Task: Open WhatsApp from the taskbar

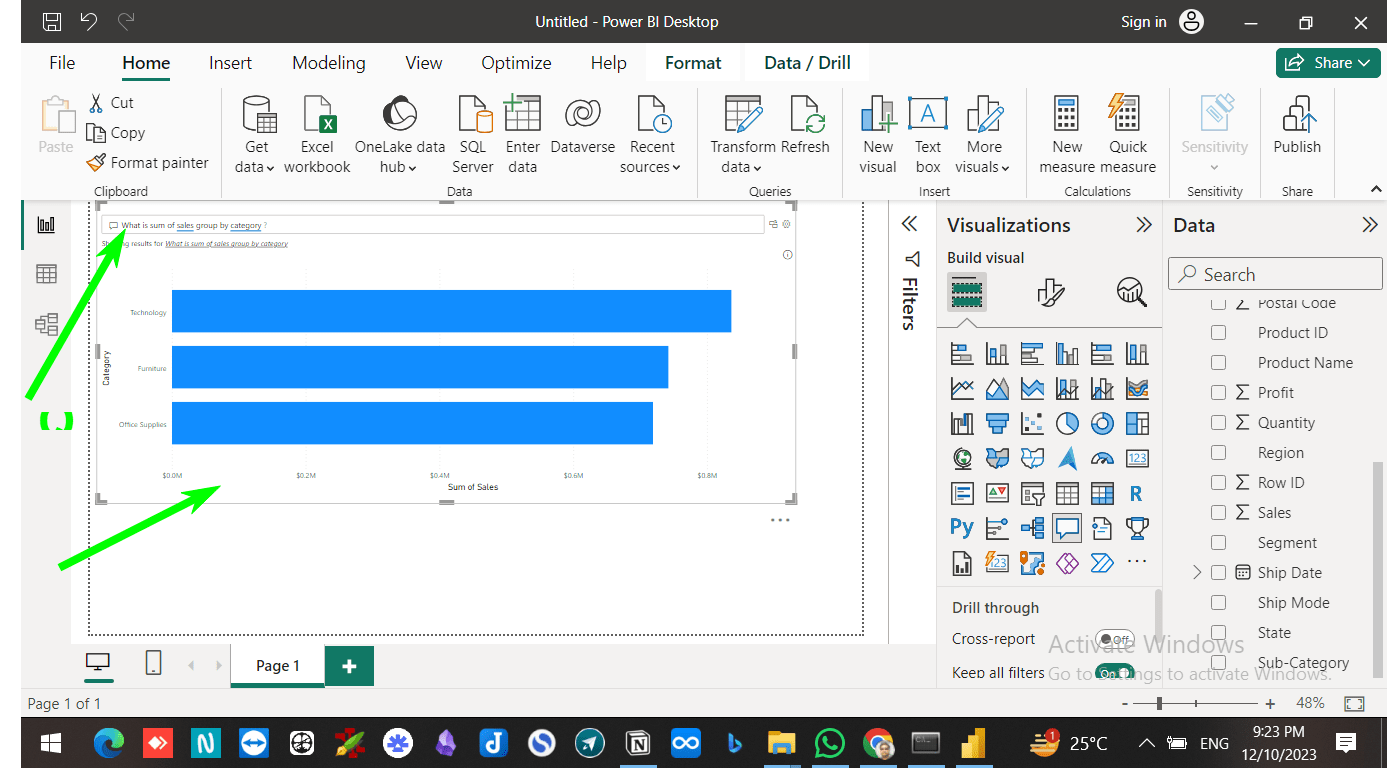Action: (x=829, y=743)
